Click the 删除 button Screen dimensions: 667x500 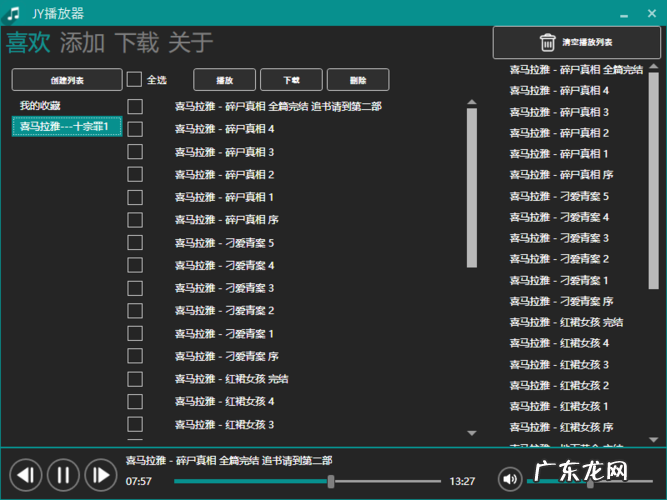point(358,80)
